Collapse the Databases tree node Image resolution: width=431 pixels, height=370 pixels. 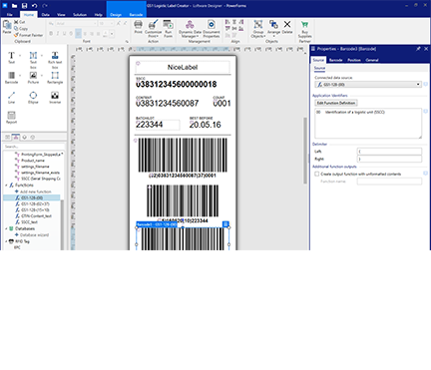6,228
